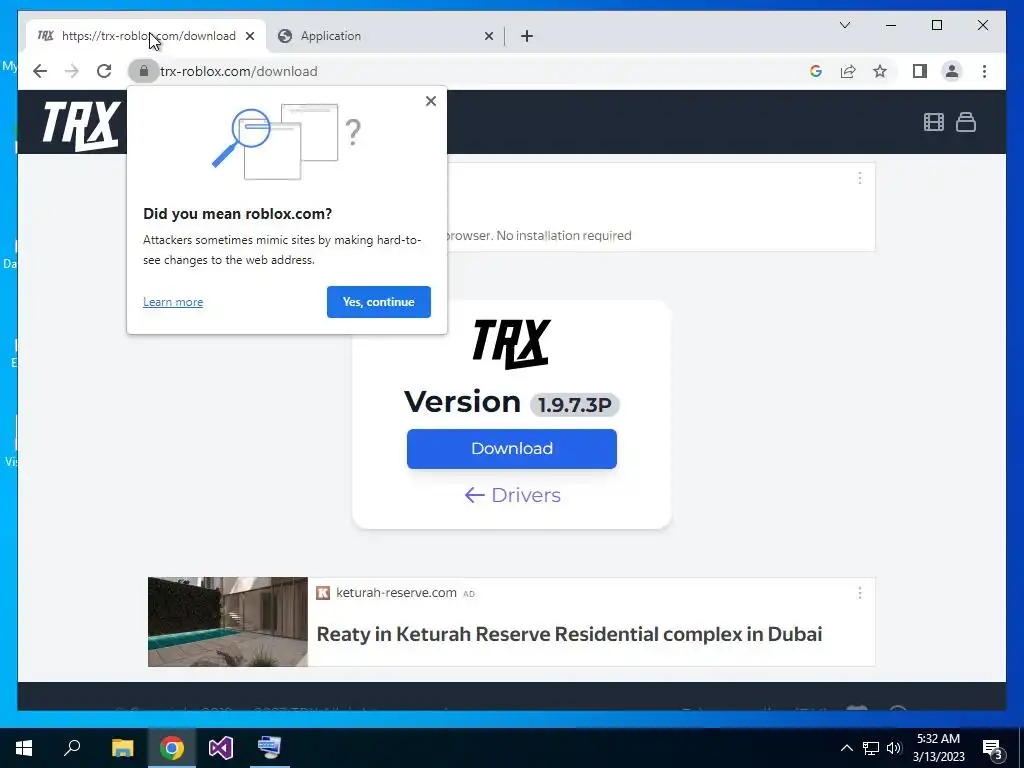Open the Keturah ad thumbnail image

coord(228,622)
